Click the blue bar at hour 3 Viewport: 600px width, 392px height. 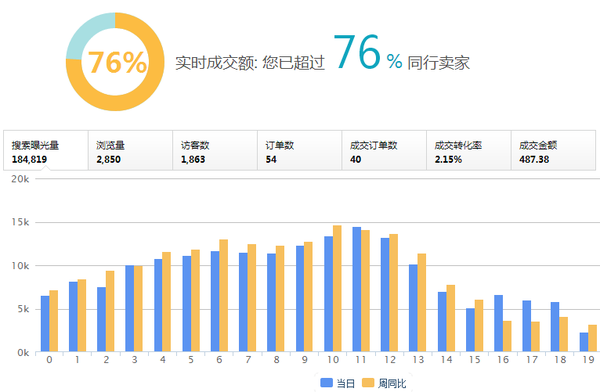click(130, 309)
